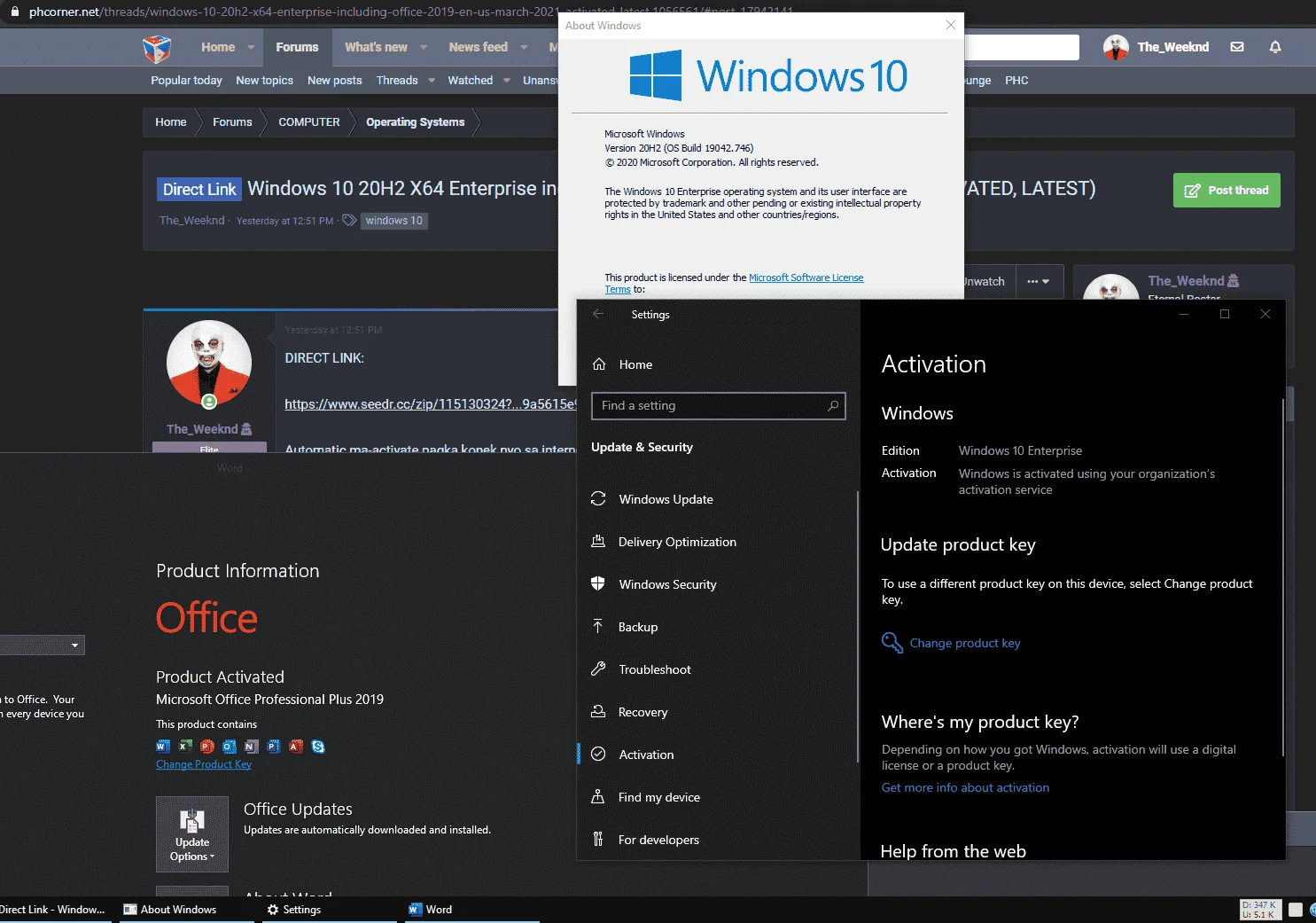1316x923 pixels.
Task: Open New posts sub-navigation link
Action: 334,80
